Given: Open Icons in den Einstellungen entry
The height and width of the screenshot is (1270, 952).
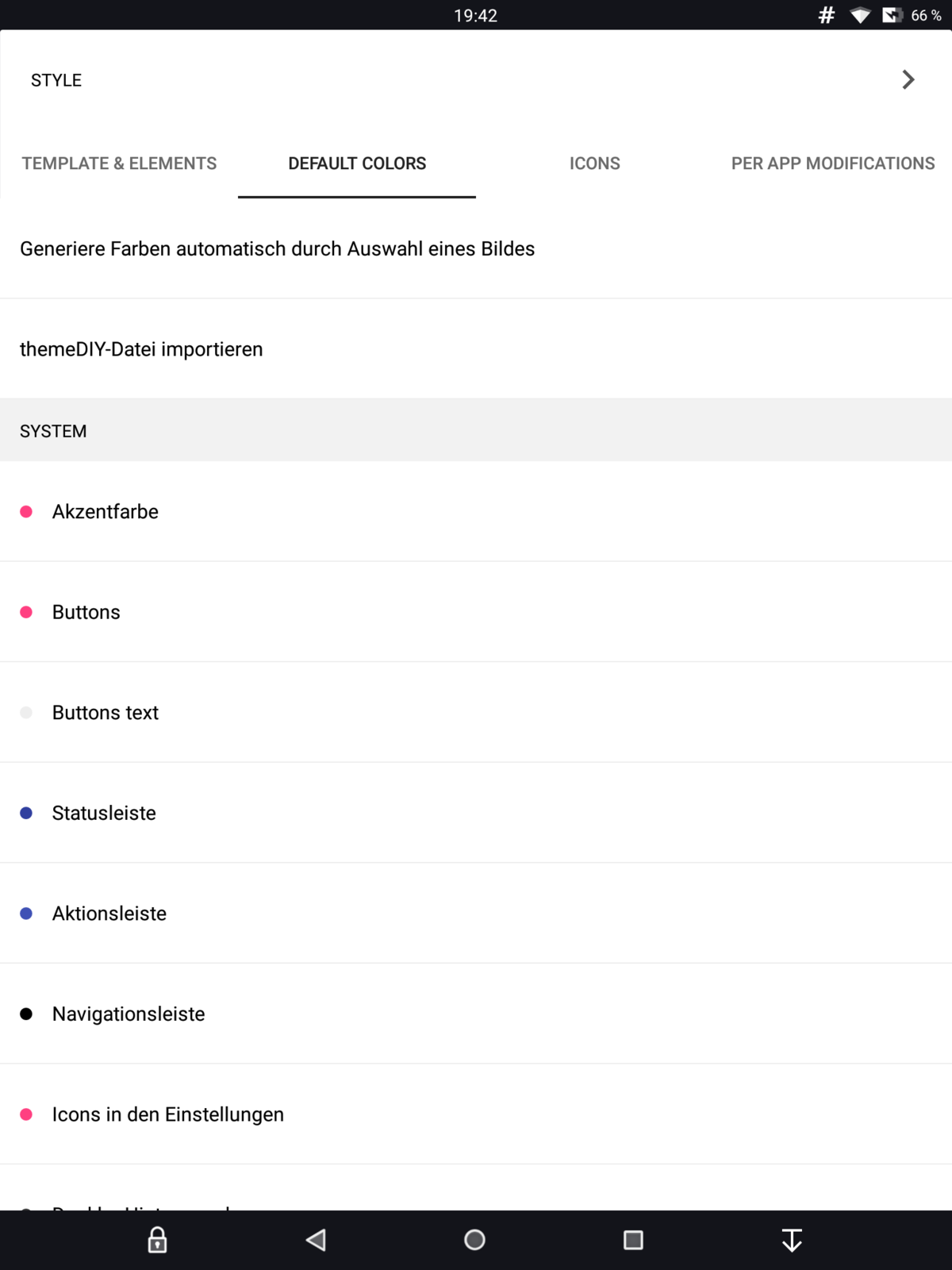Looking at the screenshot, I should [x=168, y=1114].
